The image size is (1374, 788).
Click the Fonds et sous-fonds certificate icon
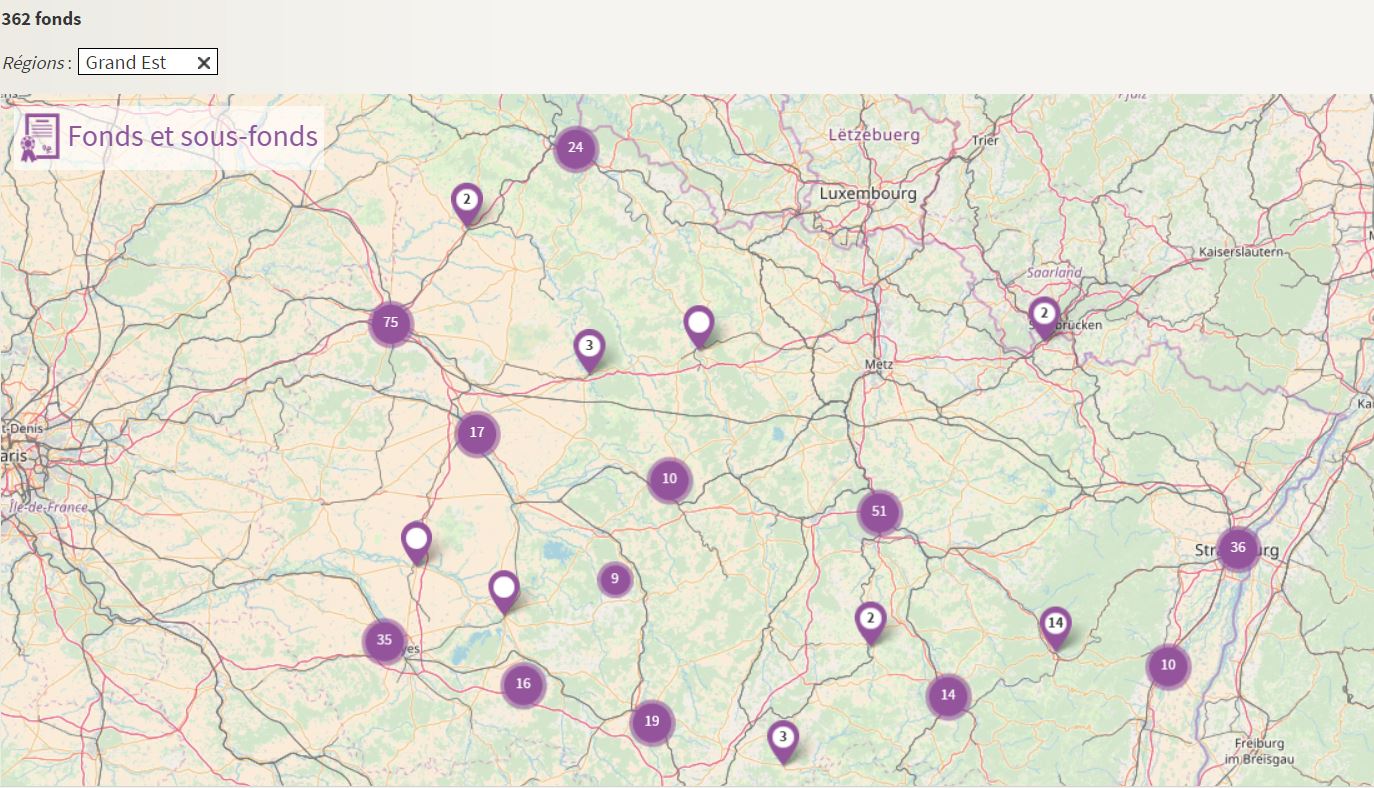coord(40,138)
